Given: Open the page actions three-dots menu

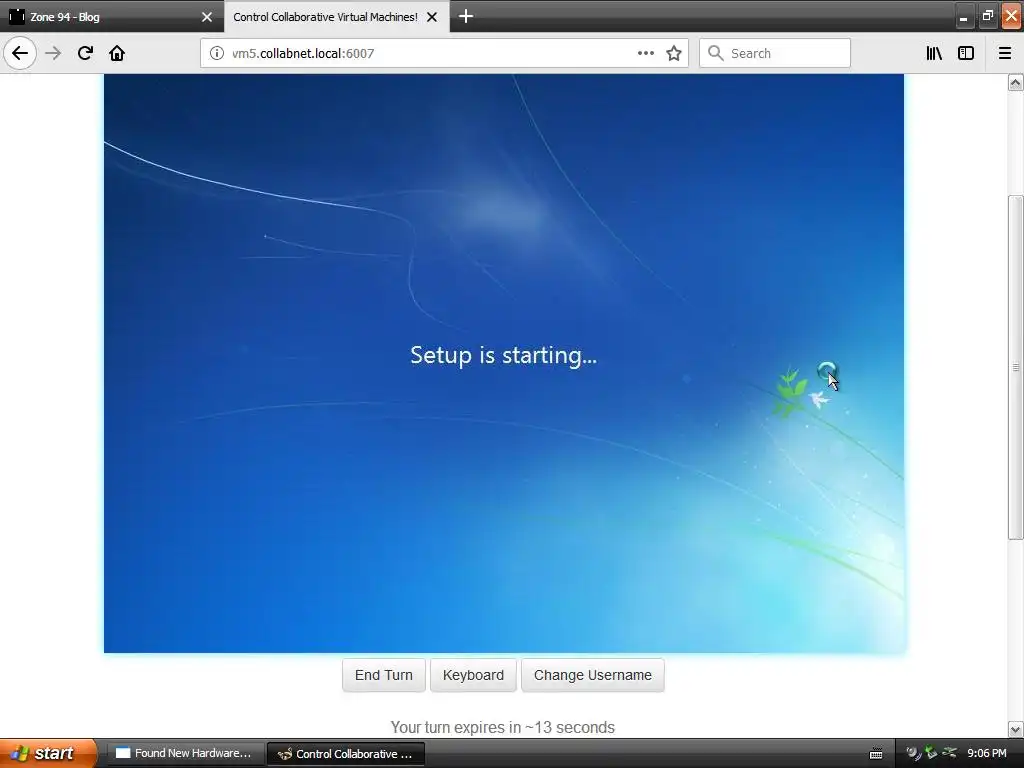Looking at the screenshot, I should [x=645, y=54].
